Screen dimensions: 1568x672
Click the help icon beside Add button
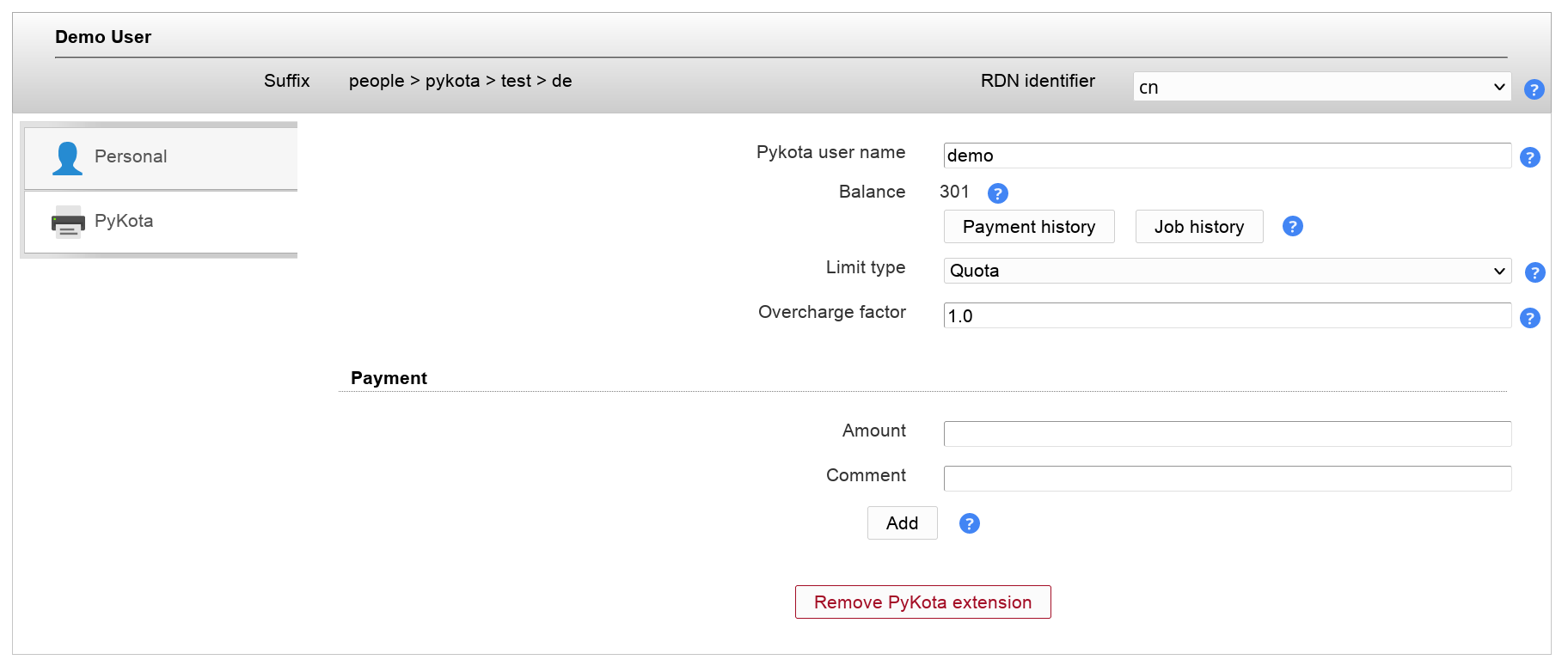(x=969, y=523)
